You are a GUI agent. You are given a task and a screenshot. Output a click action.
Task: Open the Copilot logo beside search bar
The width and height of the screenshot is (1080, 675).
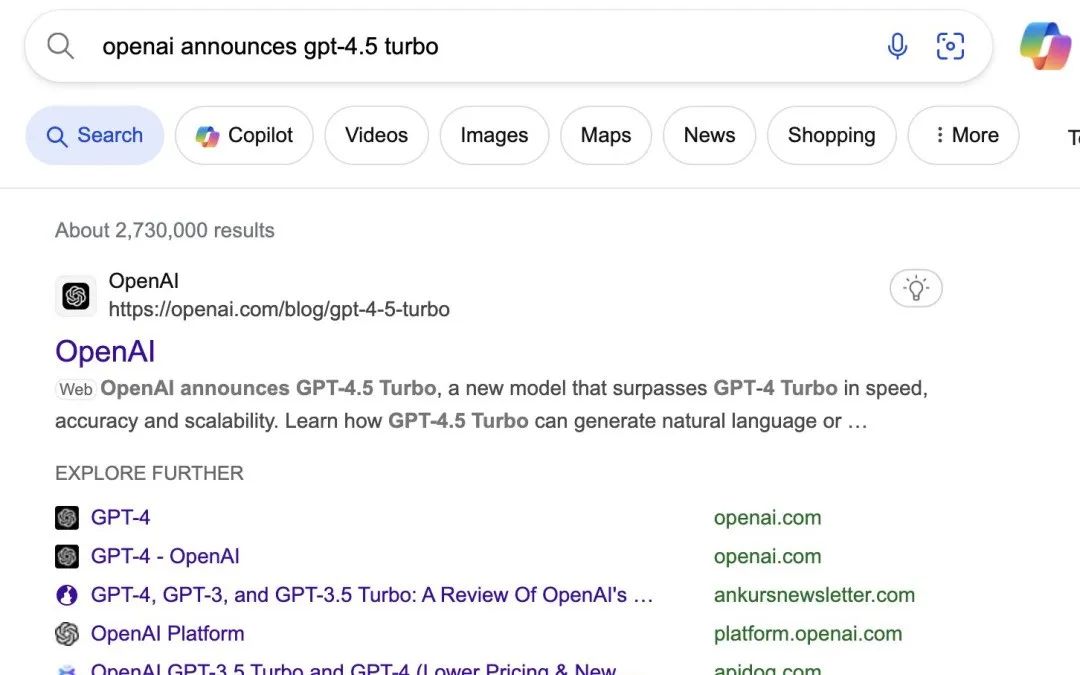tap(1045, 46)
